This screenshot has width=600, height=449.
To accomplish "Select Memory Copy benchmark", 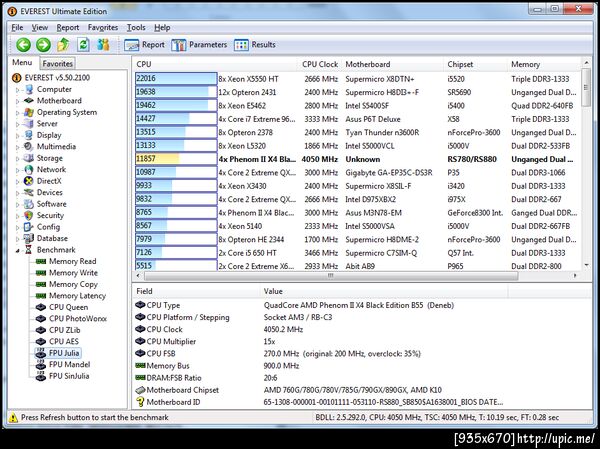I will (x=73, y=284).
